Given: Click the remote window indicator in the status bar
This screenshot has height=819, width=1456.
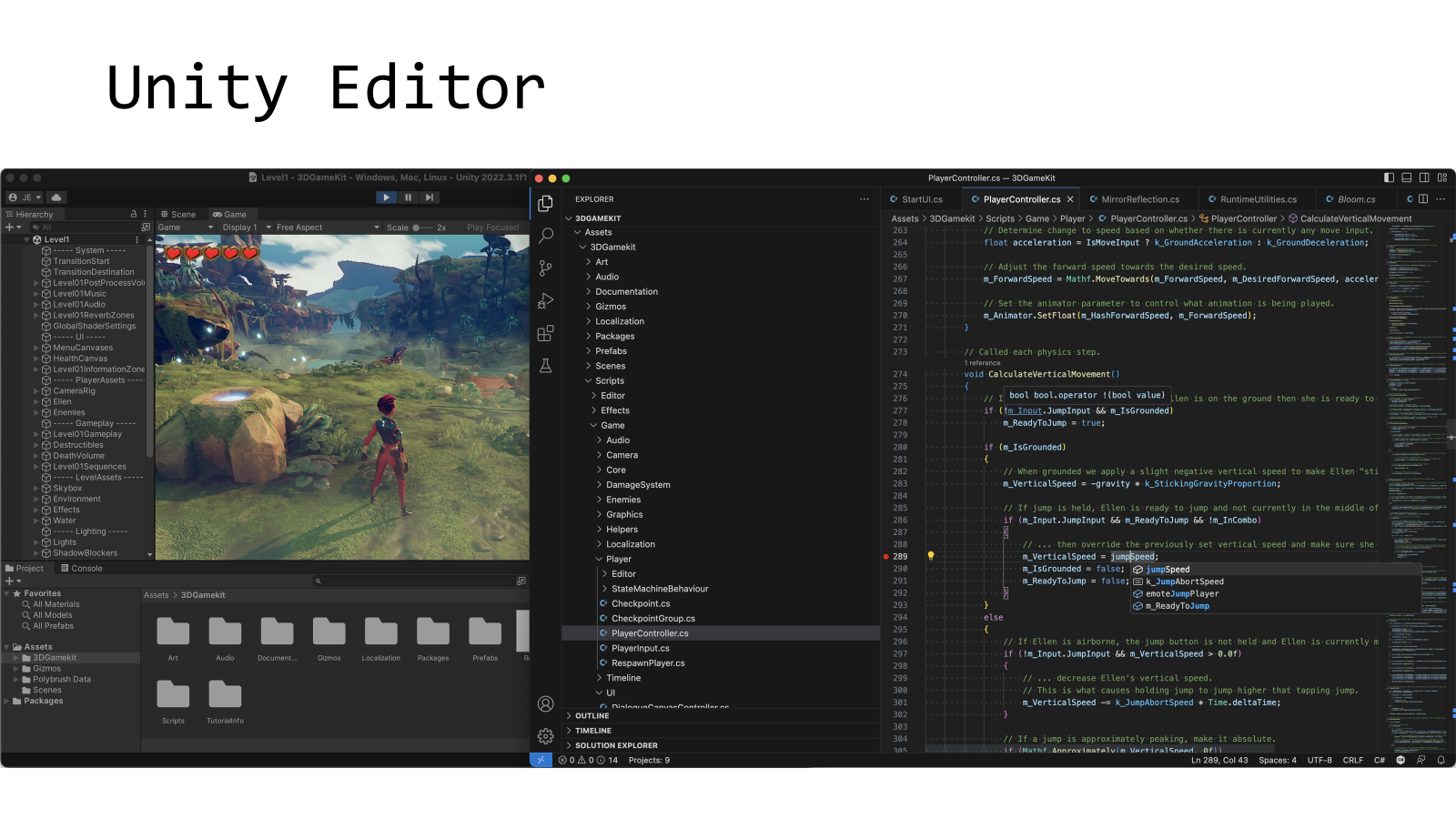Looking at the screenshot, I should pos(541,760).
